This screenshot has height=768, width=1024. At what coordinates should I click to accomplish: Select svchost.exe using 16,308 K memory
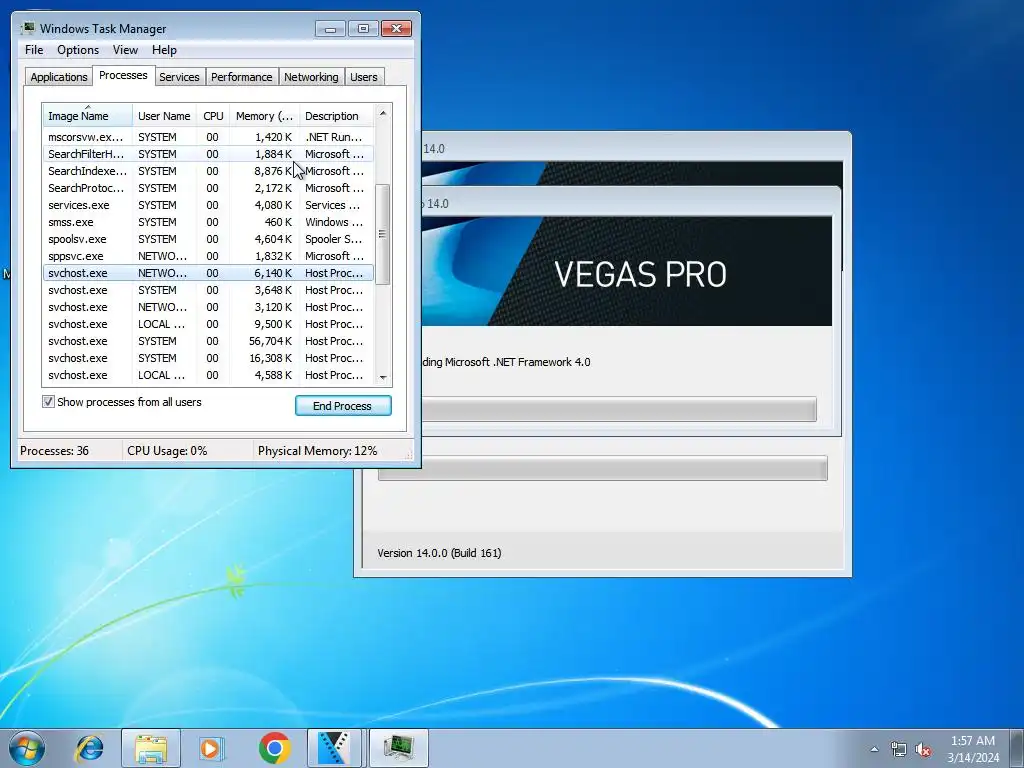[208, 358]
